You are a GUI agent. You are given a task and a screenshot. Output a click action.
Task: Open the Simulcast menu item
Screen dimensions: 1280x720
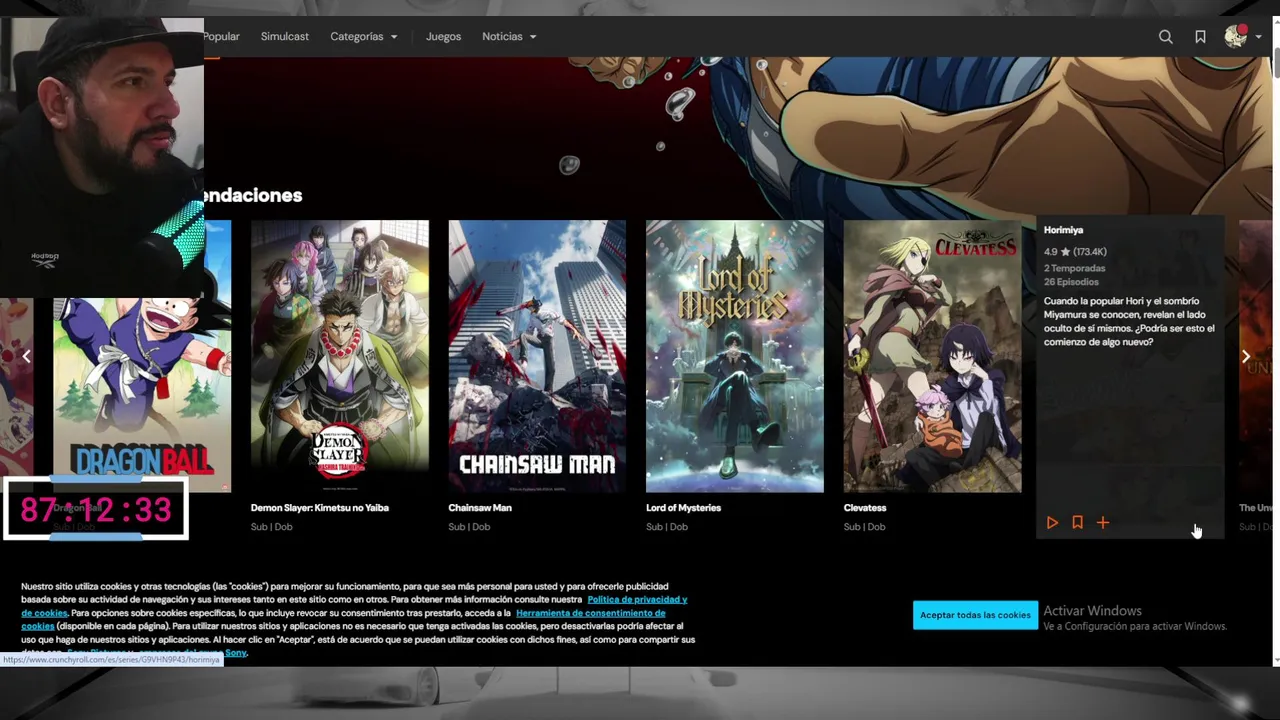[285, 36]
